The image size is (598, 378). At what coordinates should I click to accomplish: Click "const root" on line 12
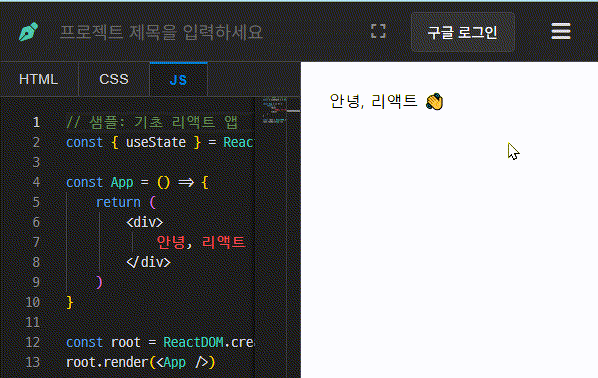pyautogui.click(x=103, y=342)
